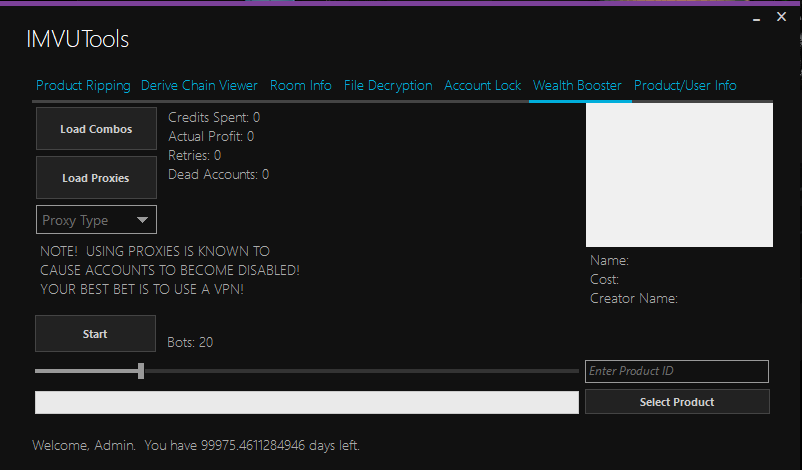This screenshot has height=470, width=802.
Task: Click the 'Cost:' label
Action: coord(604,280)
